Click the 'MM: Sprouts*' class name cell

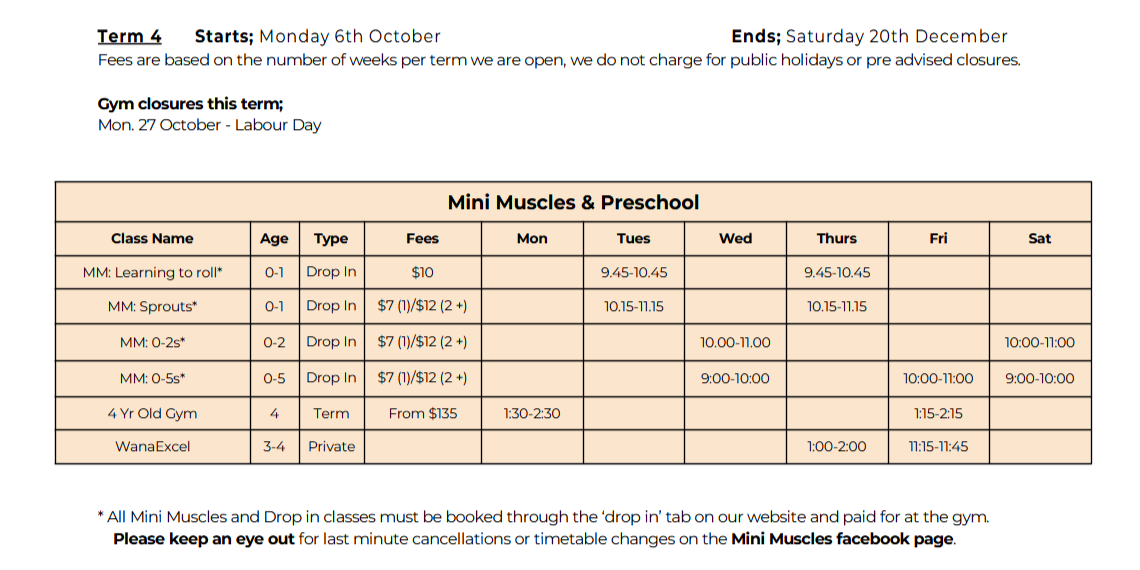pos(152,307)
